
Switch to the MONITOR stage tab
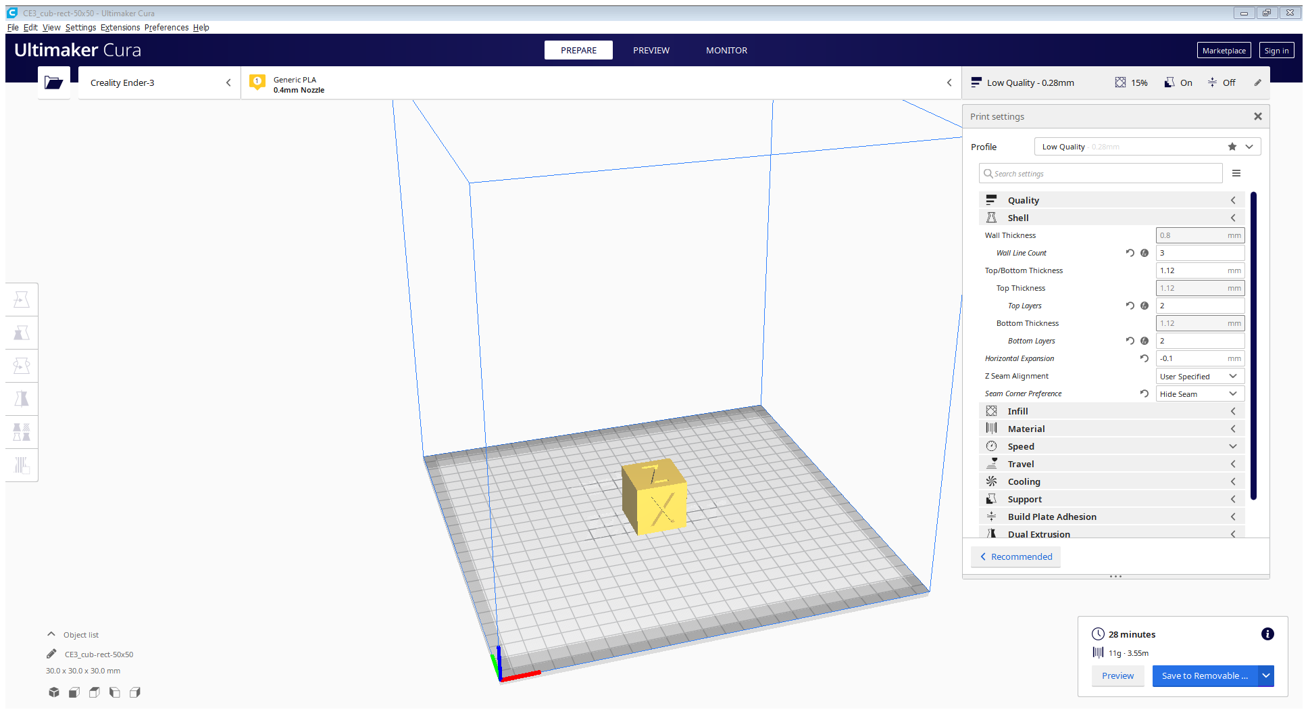click(x=726, y=50)
